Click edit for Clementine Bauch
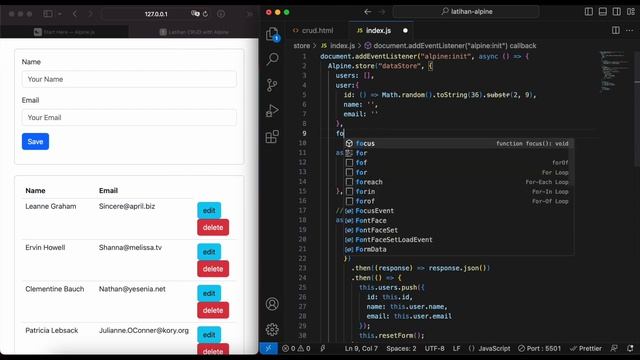This screenshot has width=640, height=360. (x=209, y=293)
